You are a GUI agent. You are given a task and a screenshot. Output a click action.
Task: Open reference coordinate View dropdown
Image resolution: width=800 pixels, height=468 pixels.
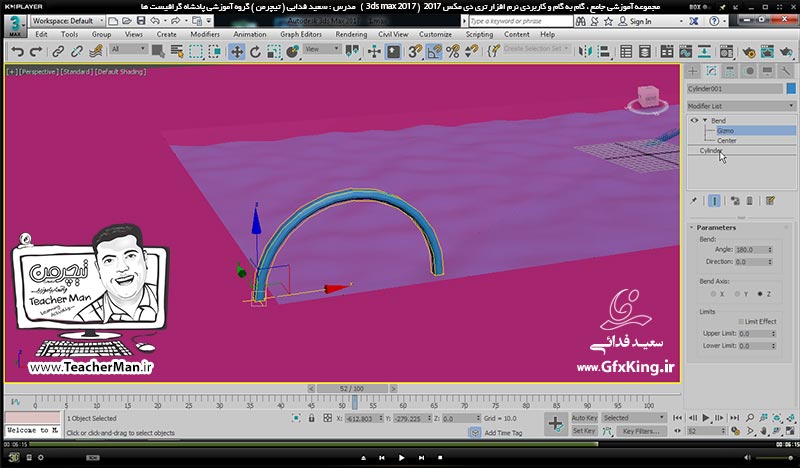322,49
